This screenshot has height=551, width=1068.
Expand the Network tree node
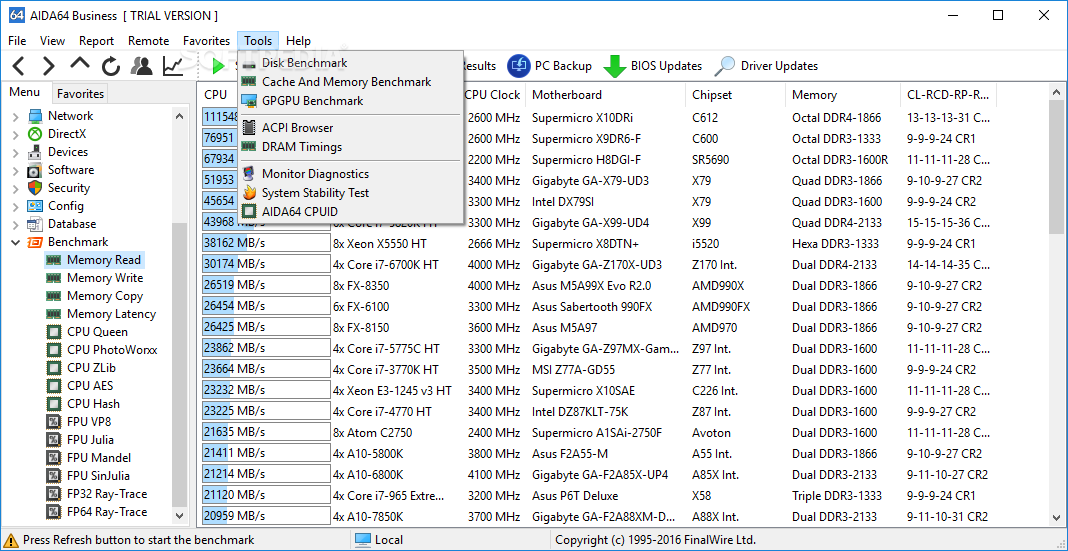coord(15,116)
